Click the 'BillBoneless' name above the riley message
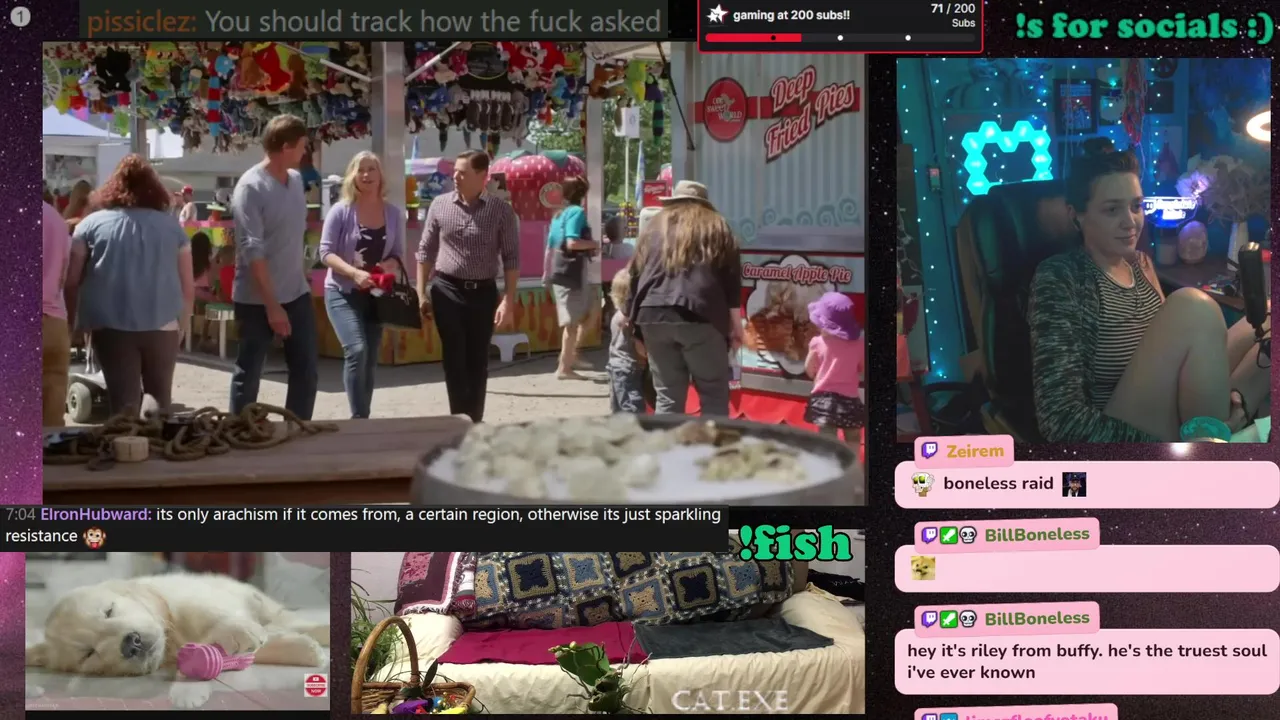1280x720 pixels. tap(1037, 619)
